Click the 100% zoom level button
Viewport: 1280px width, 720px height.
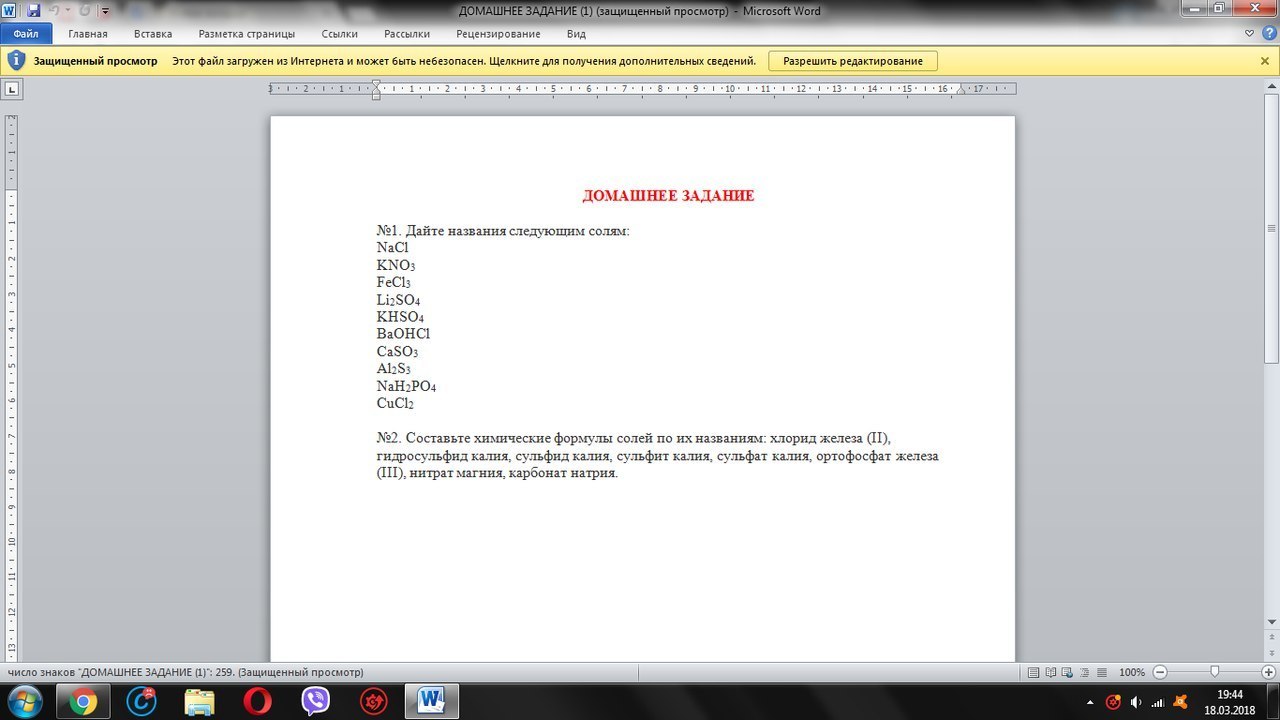[1132, 673]
